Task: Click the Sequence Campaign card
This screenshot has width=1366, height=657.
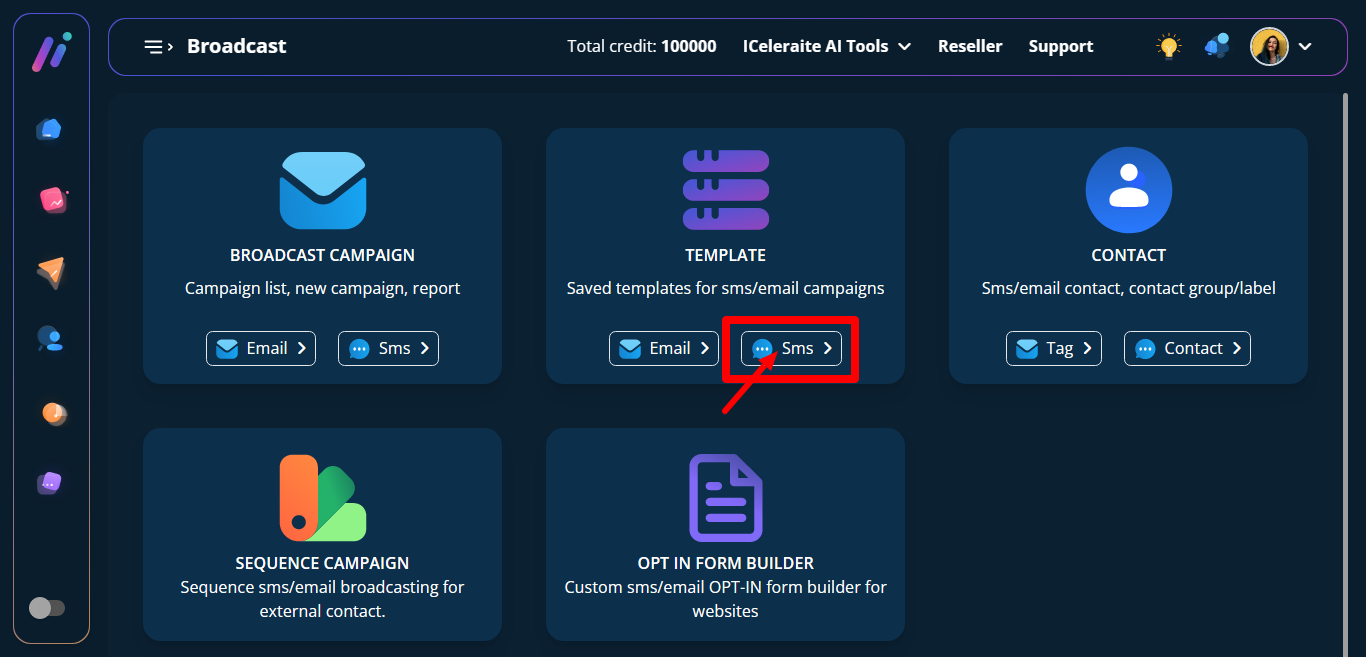Action: tap(322, 534)
